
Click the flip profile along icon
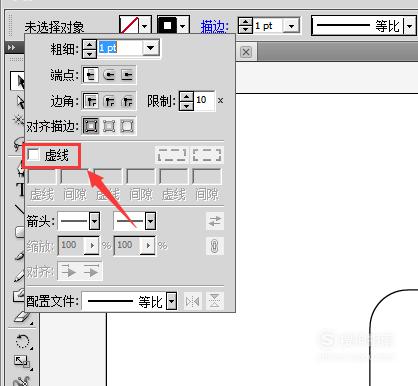tap(193, 302)
